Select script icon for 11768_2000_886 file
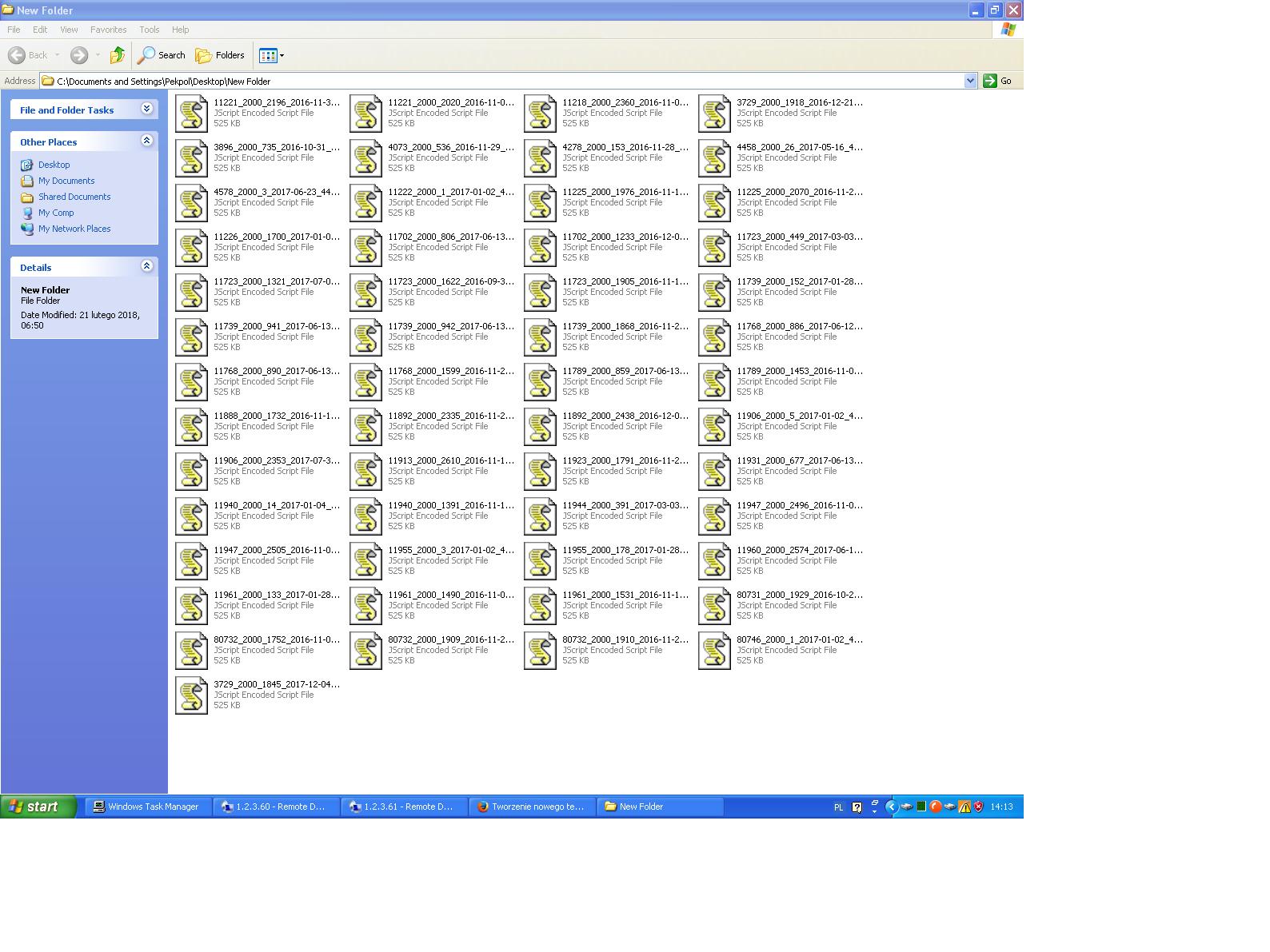Screen dimensions: 1270x952 [x=714, y=337]
